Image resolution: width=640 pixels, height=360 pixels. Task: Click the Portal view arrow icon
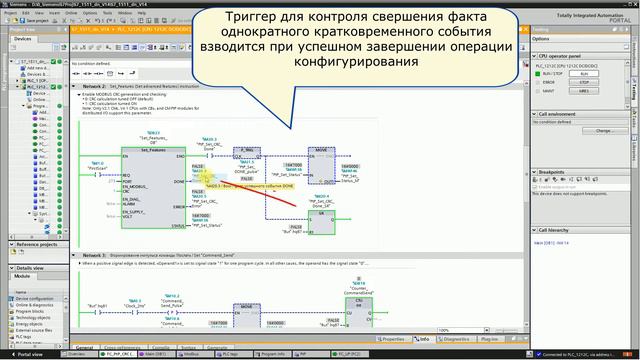coord(13,354)
